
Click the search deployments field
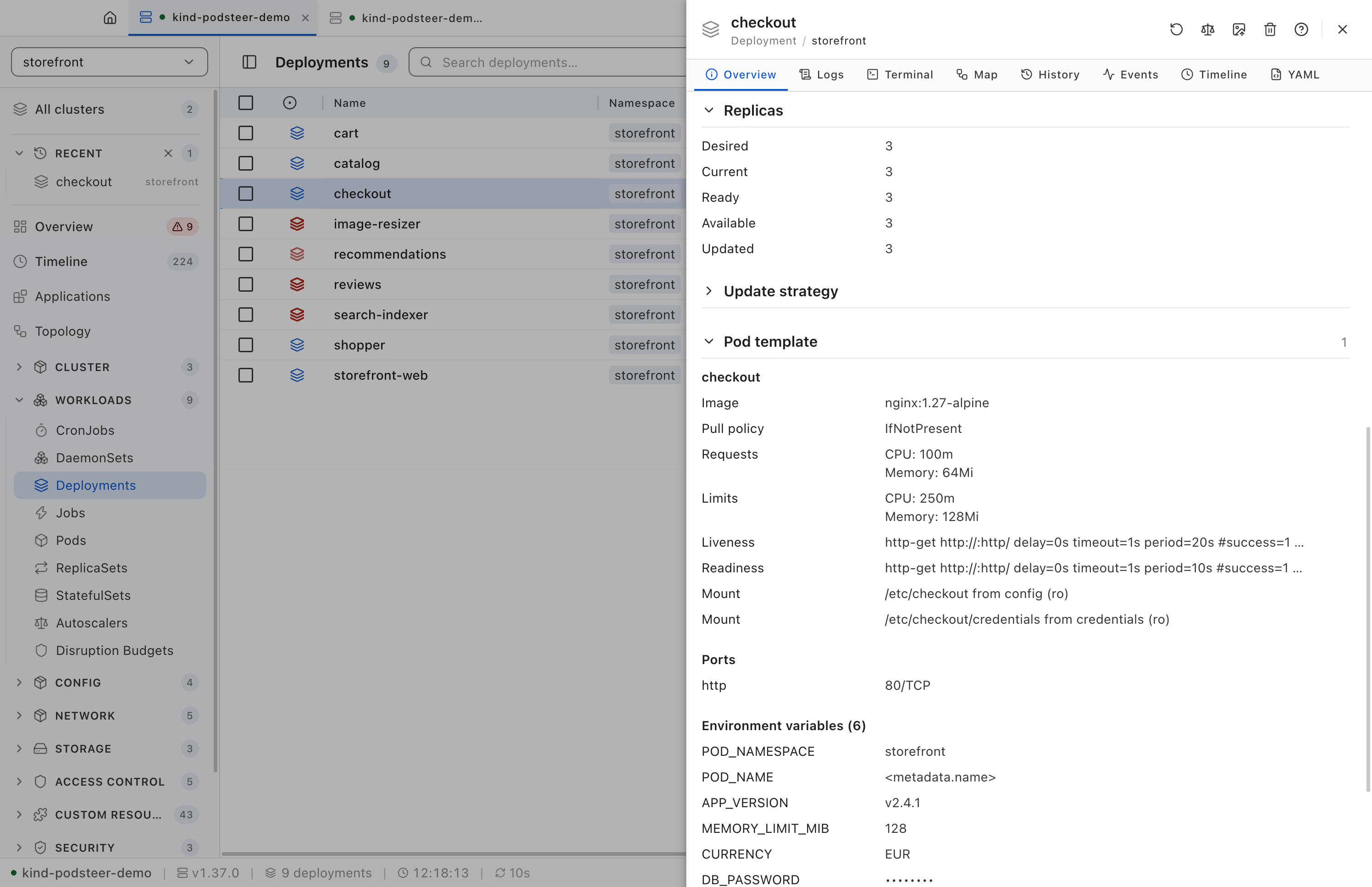(548, 62)
